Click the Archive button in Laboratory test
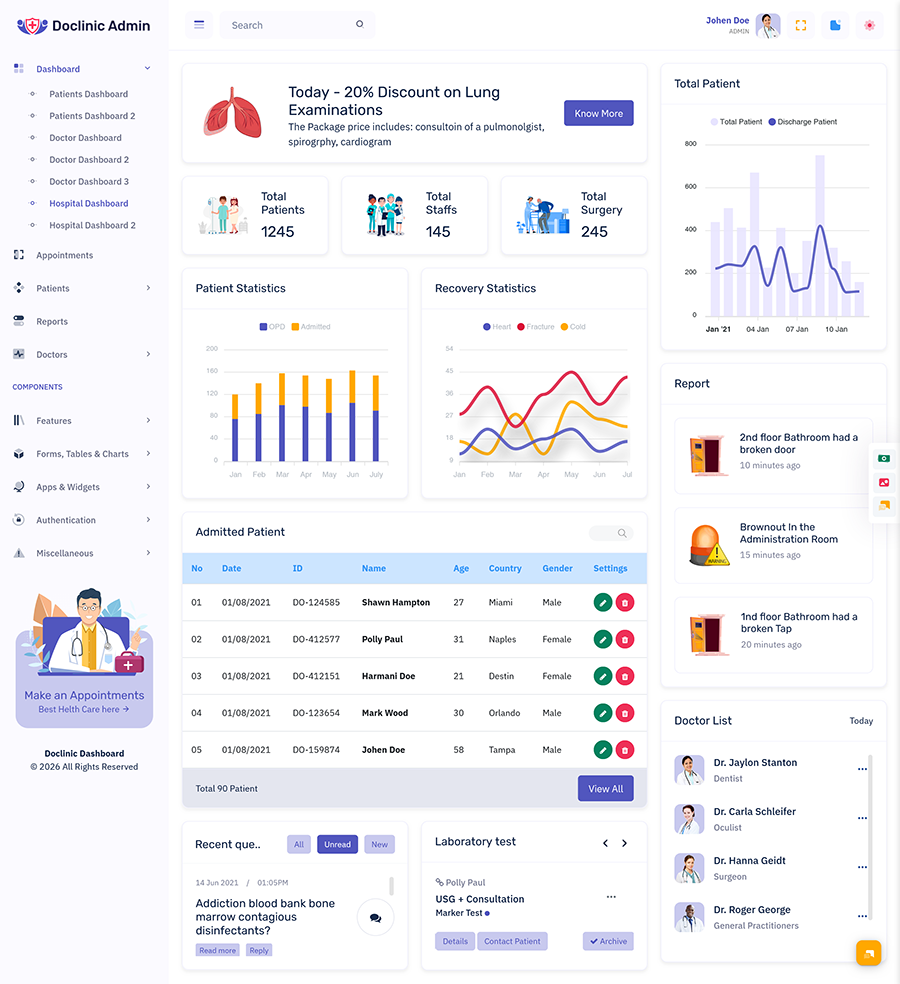The width and height of the screenshot is (900, 984). point(608,941)
